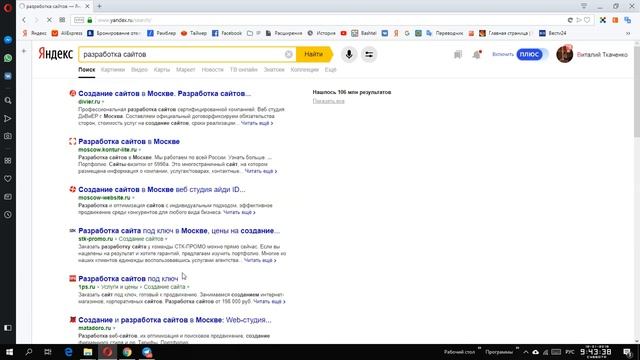This screenshot has height=360, width=640.
Task: Switch to Новости tab
Action: (x=213, y=70)
